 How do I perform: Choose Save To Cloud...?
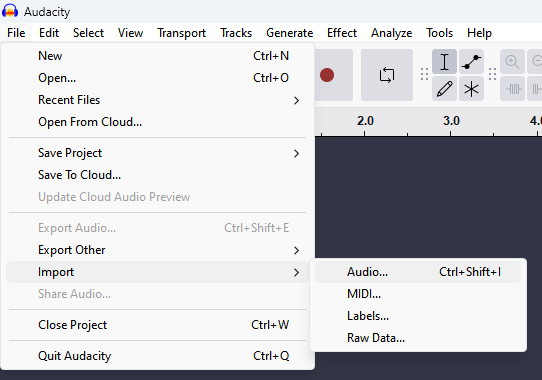point(157,175)
